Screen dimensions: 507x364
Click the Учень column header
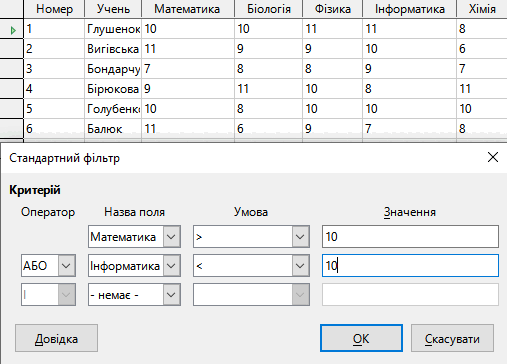(x=113, y=9)
